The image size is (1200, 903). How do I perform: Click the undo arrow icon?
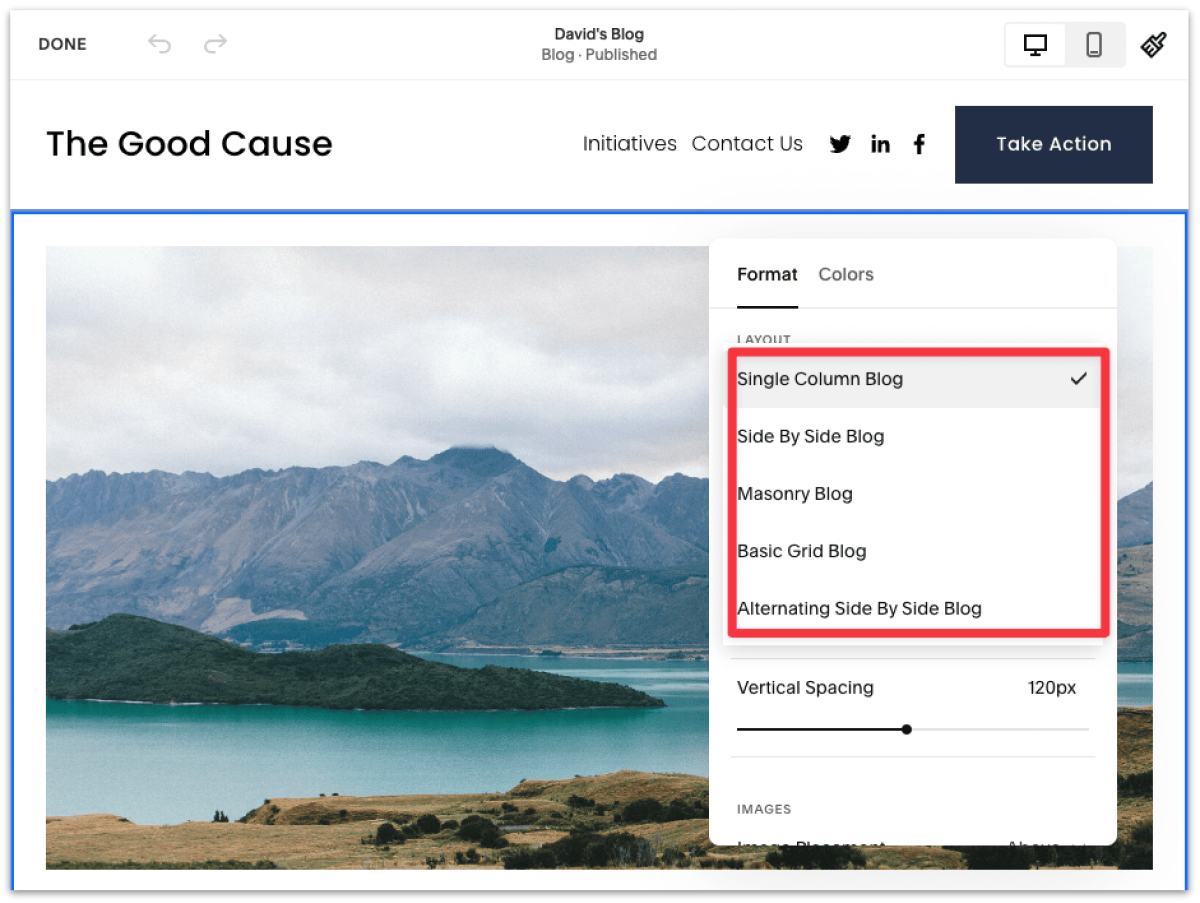click(x=159, y=44)
